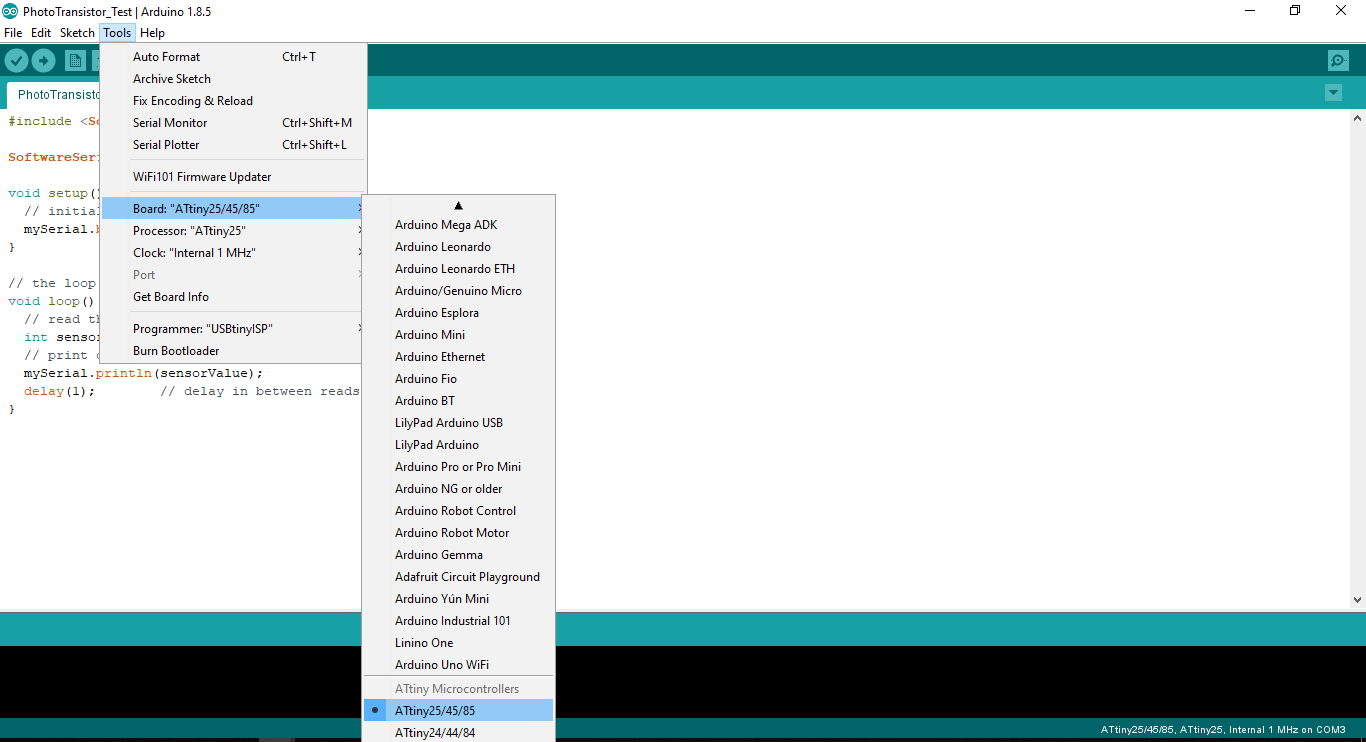The width and height of the screenshot is (1366, 742).
Task: Select Arduino Pro or Pro Mini
Action: [x=458, y=467]
